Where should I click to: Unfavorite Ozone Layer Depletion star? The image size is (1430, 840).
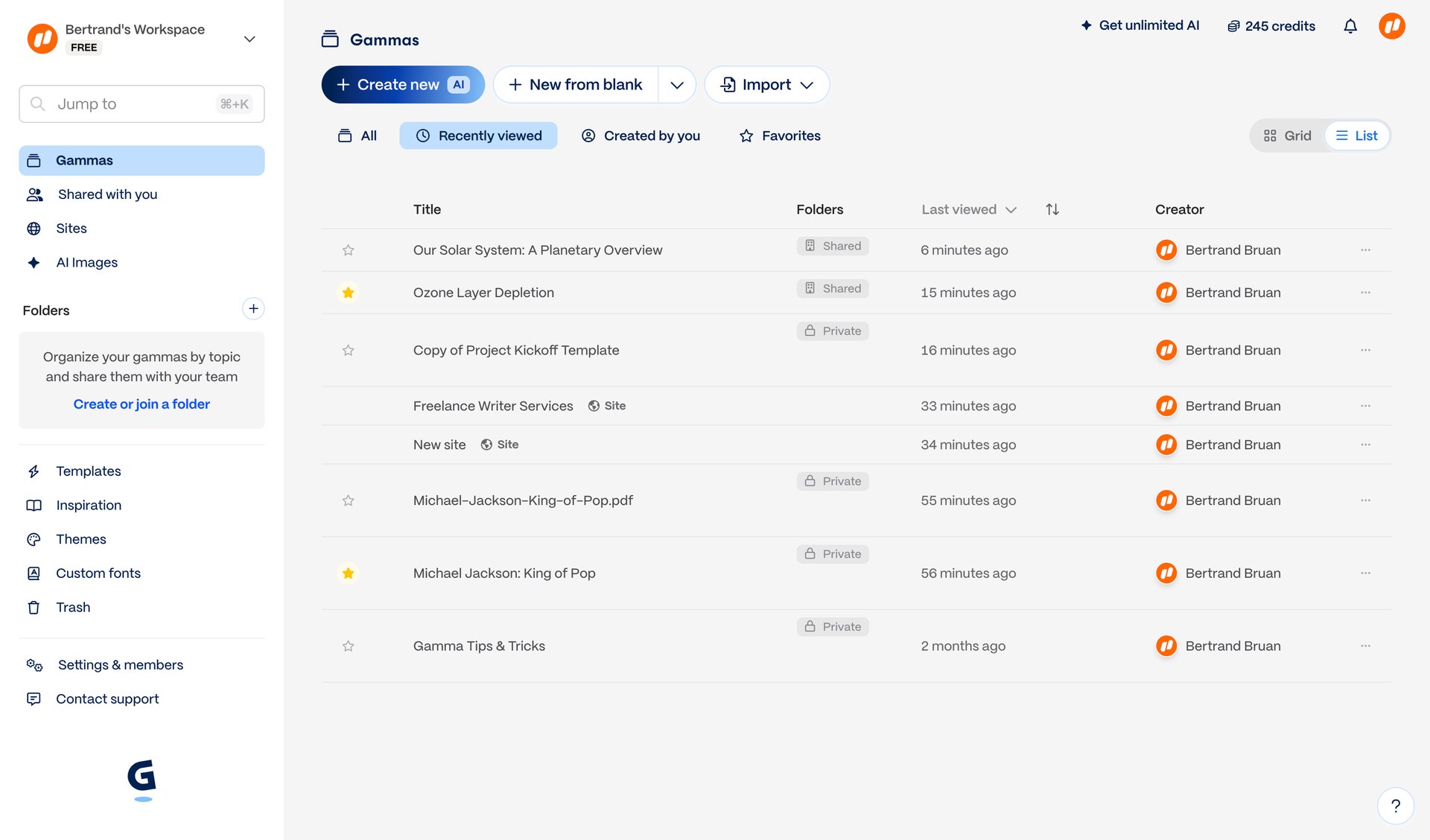pos(348,293)
